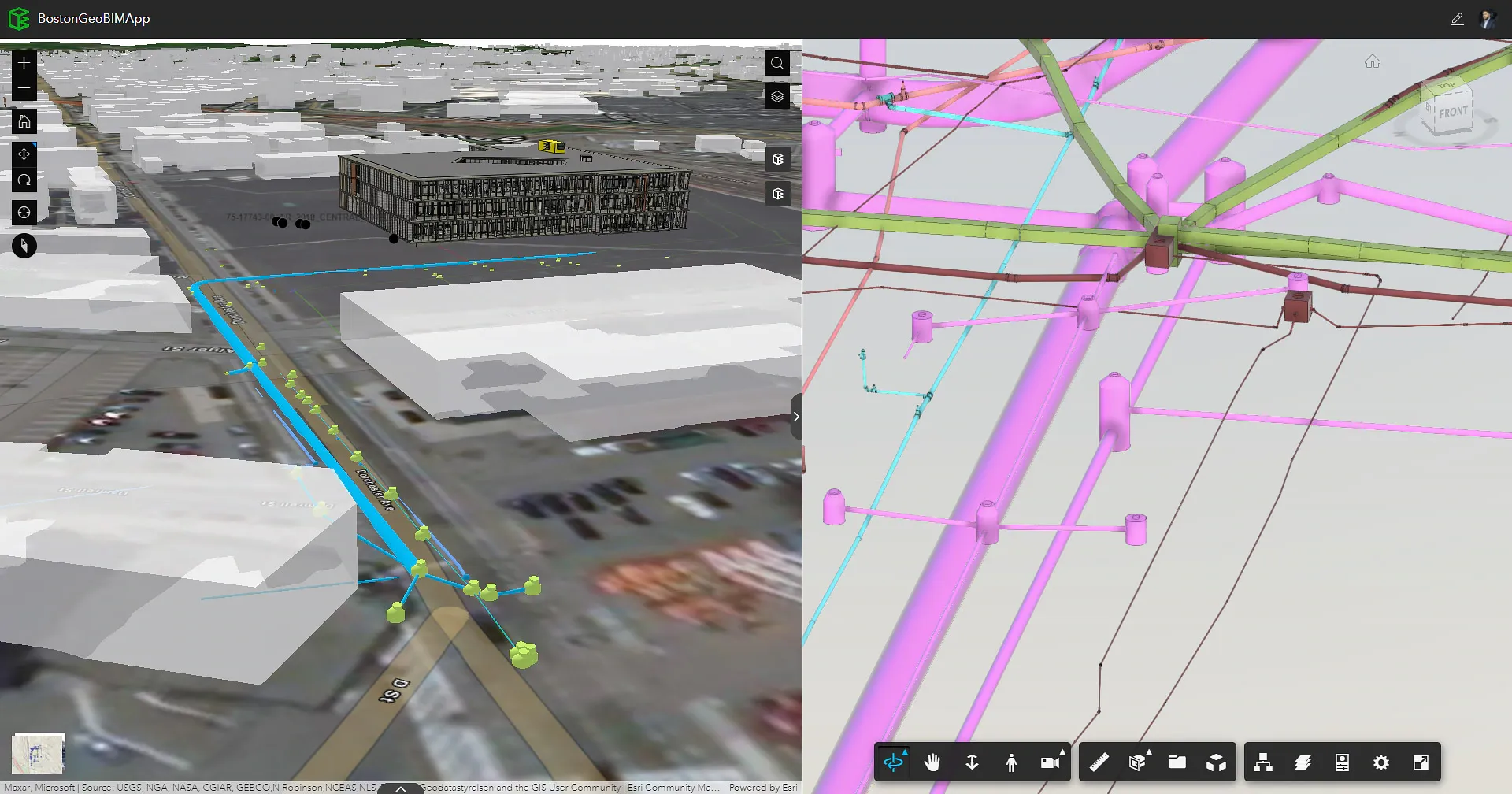Open the user profile avatar
Image resolution: width=1512 pixels, height=794 pixels.
[1488, 19]
